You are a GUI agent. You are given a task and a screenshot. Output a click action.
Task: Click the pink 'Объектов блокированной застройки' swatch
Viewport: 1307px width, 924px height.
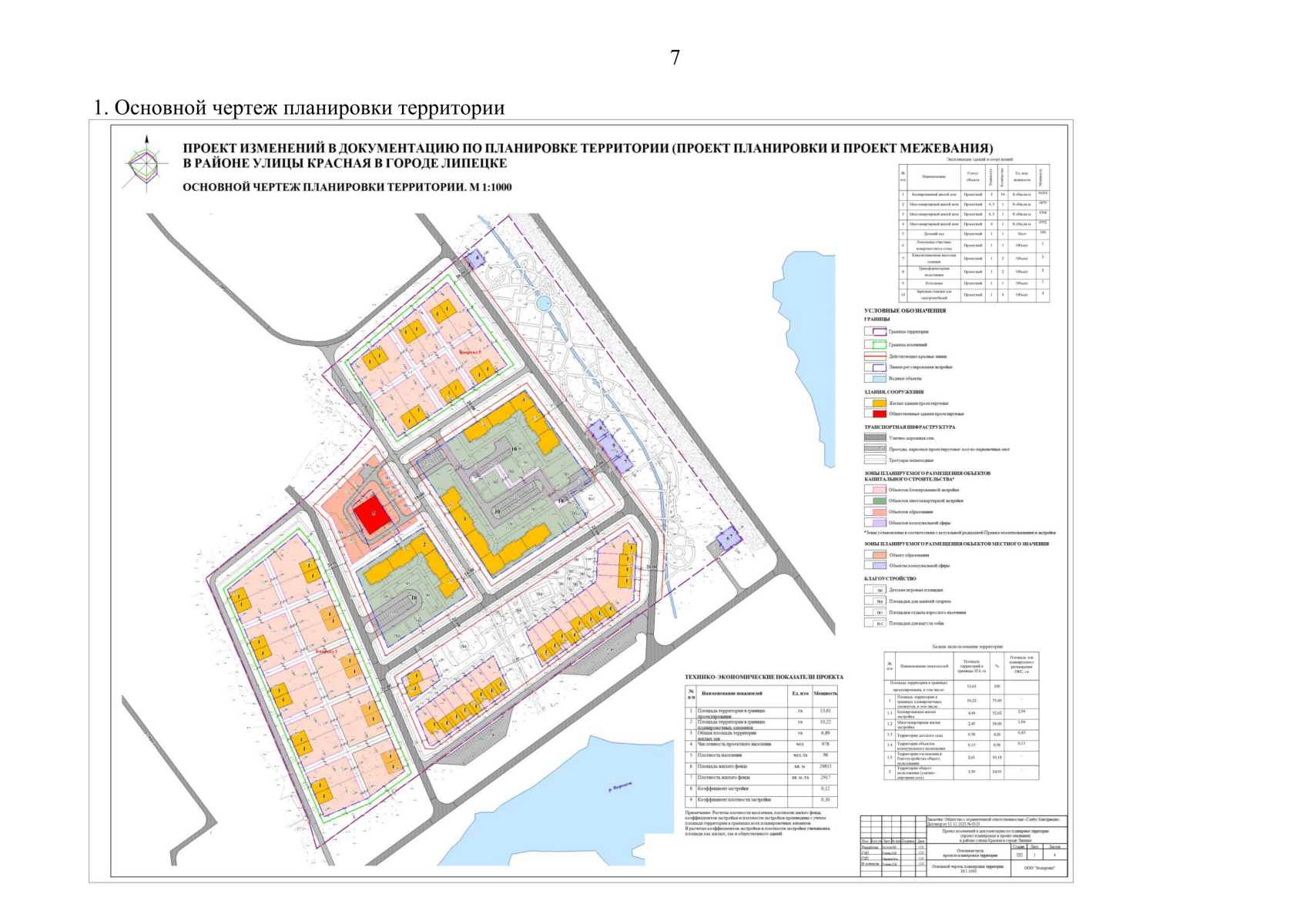coord(874,490)
